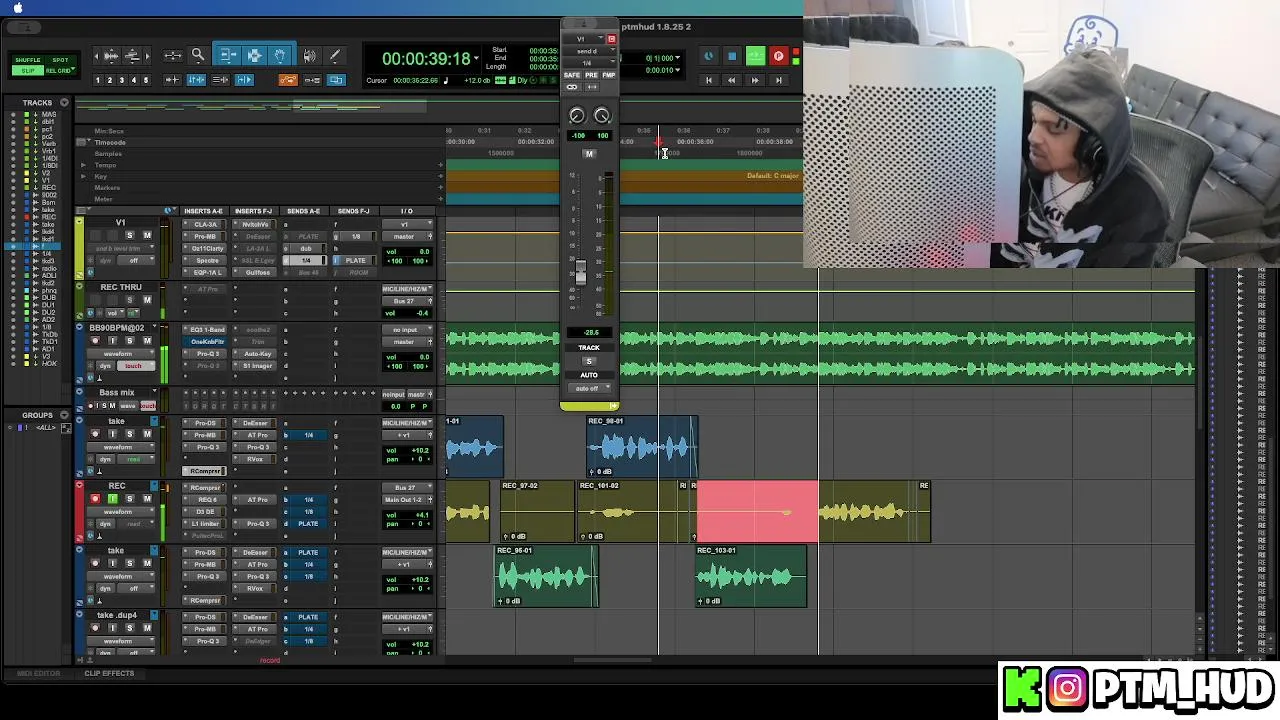Open the CLIP EFFECTS tab

point(109,673)
